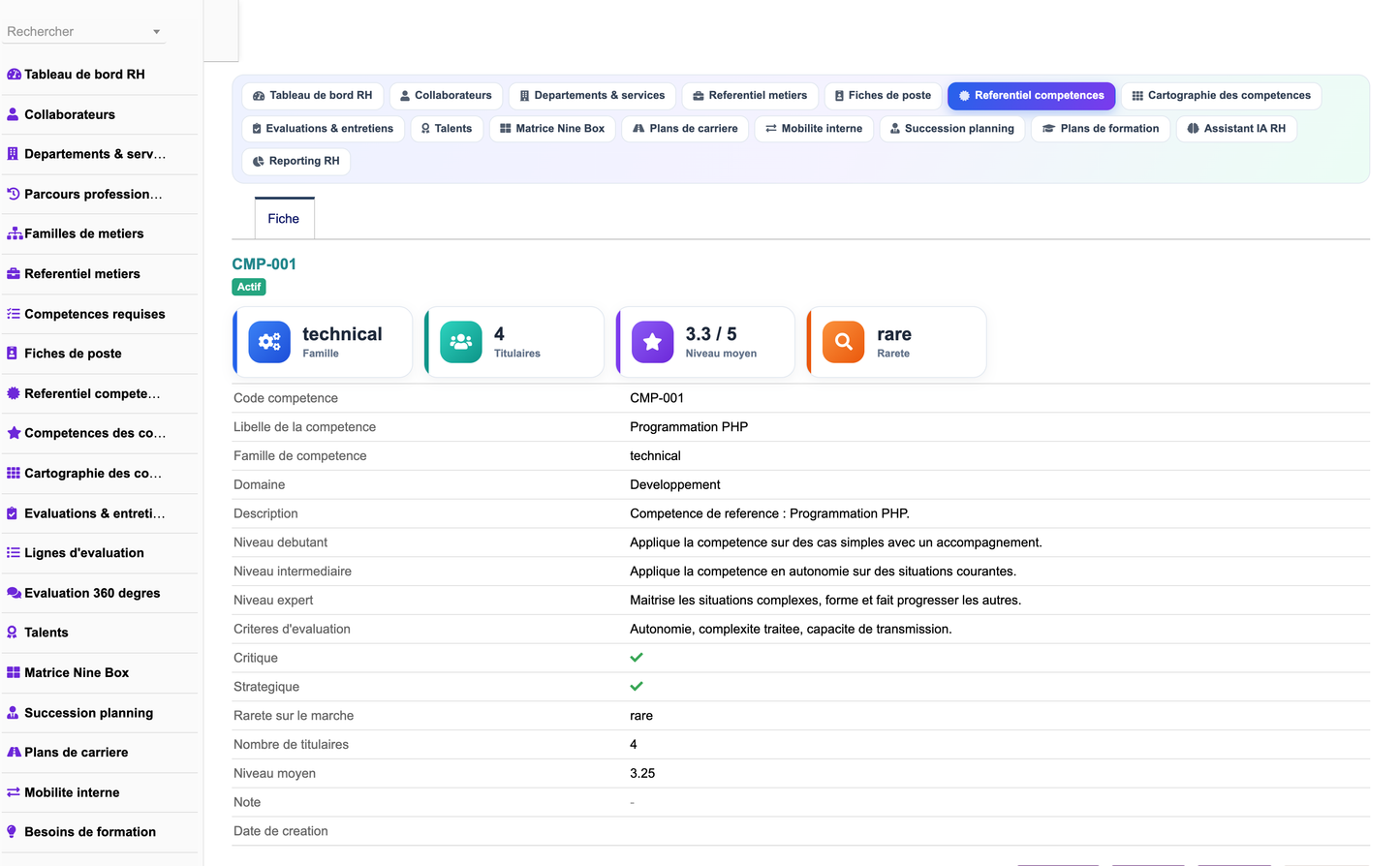The width and height of the screenshot is (1400, 866).
Task: Click the Cartographie des competences sidebar grid icon
Action: (14, 473)
